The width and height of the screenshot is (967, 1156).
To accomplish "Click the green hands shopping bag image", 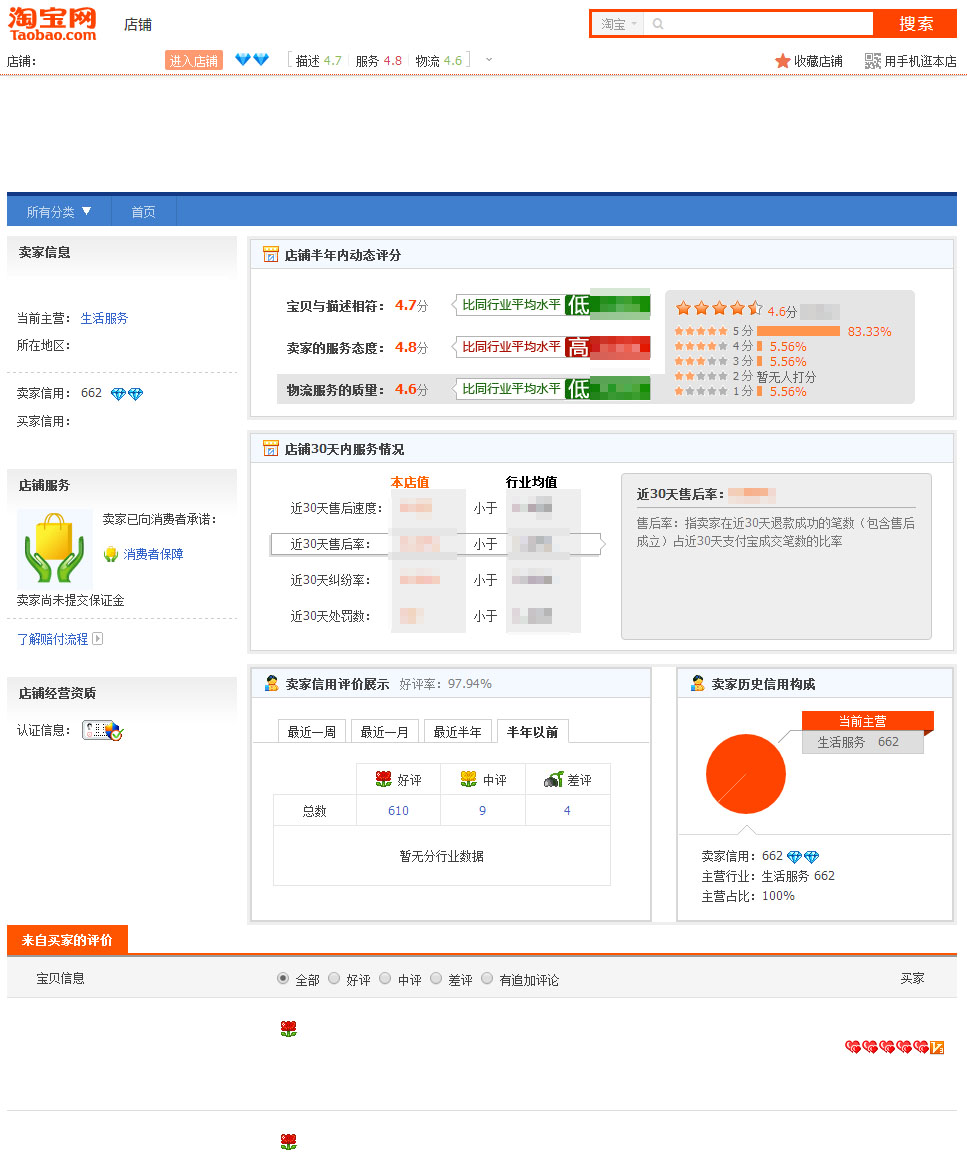I will point(55,549).
